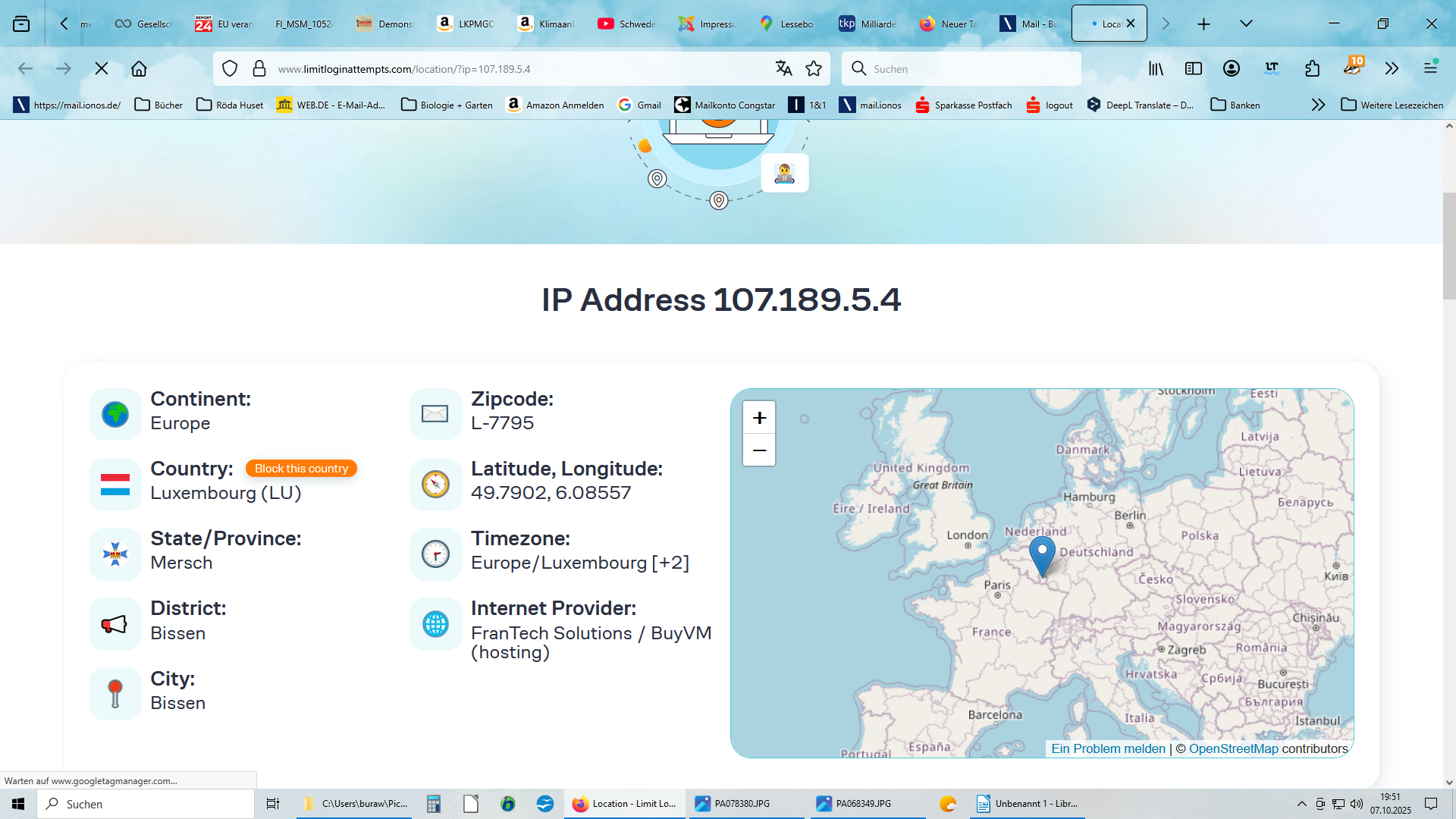Viewport: 1456px width, 819px height.
Task: Open the extensions puzzle icon
Action: click(1313, 69)
